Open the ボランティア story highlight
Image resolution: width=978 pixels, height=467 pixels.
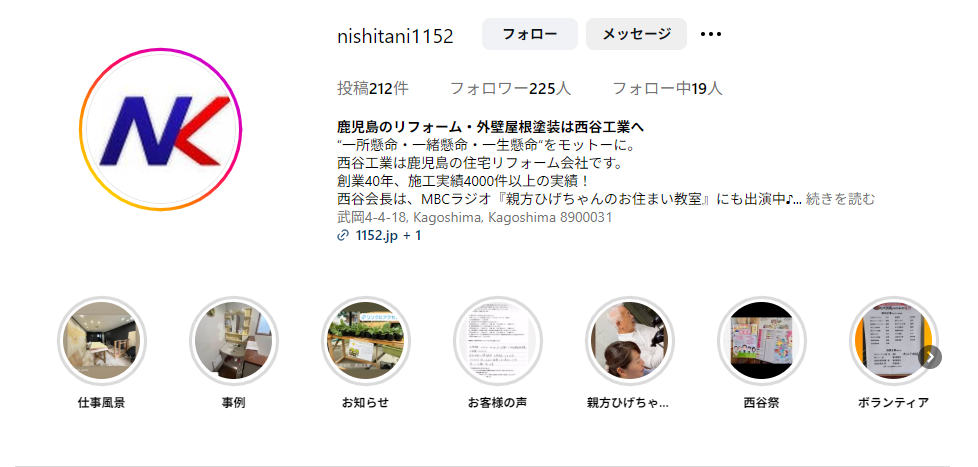point(893,340)
